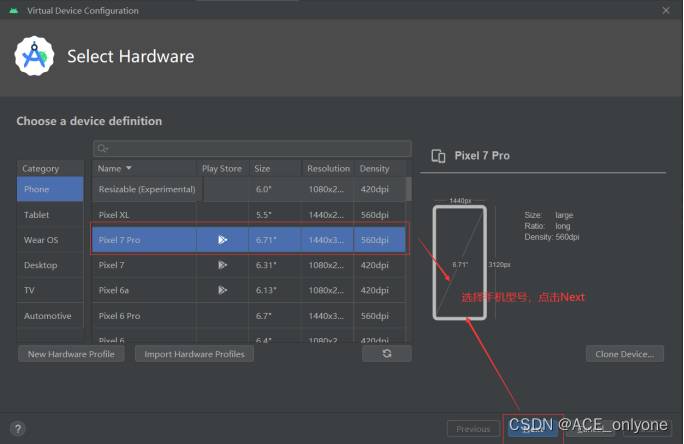Click the refresh device list icon button
The image size is (684, 444).
pyautogui.click(x=386, y=354)
